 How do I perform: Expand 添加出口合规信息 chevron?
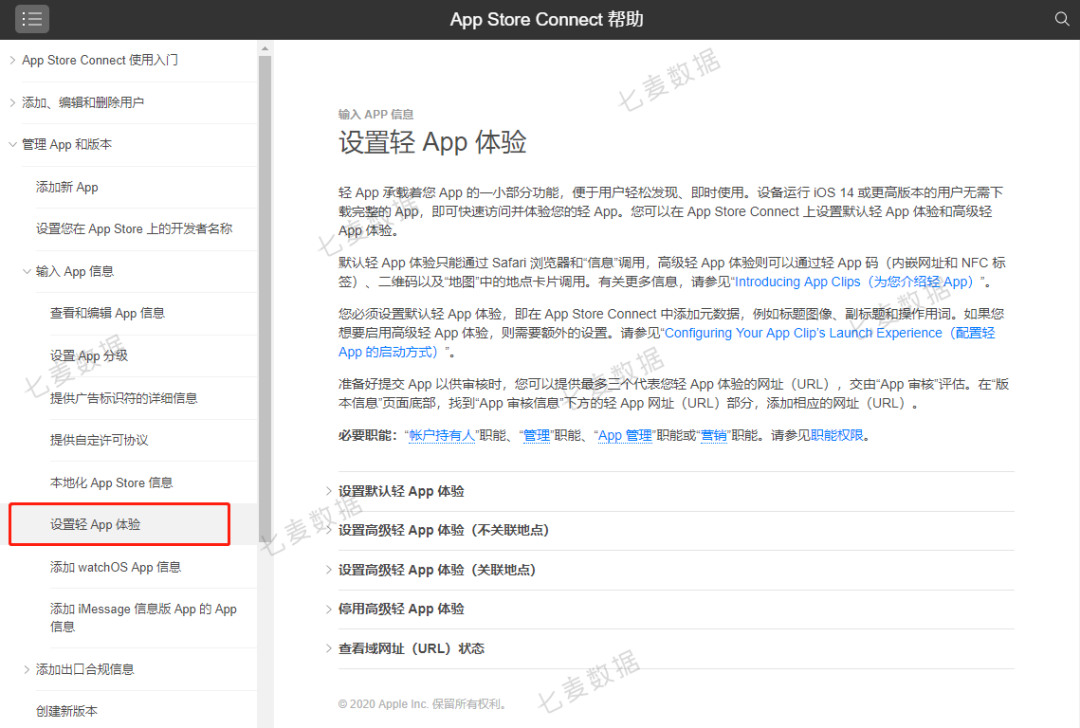[x=27, y=669]
